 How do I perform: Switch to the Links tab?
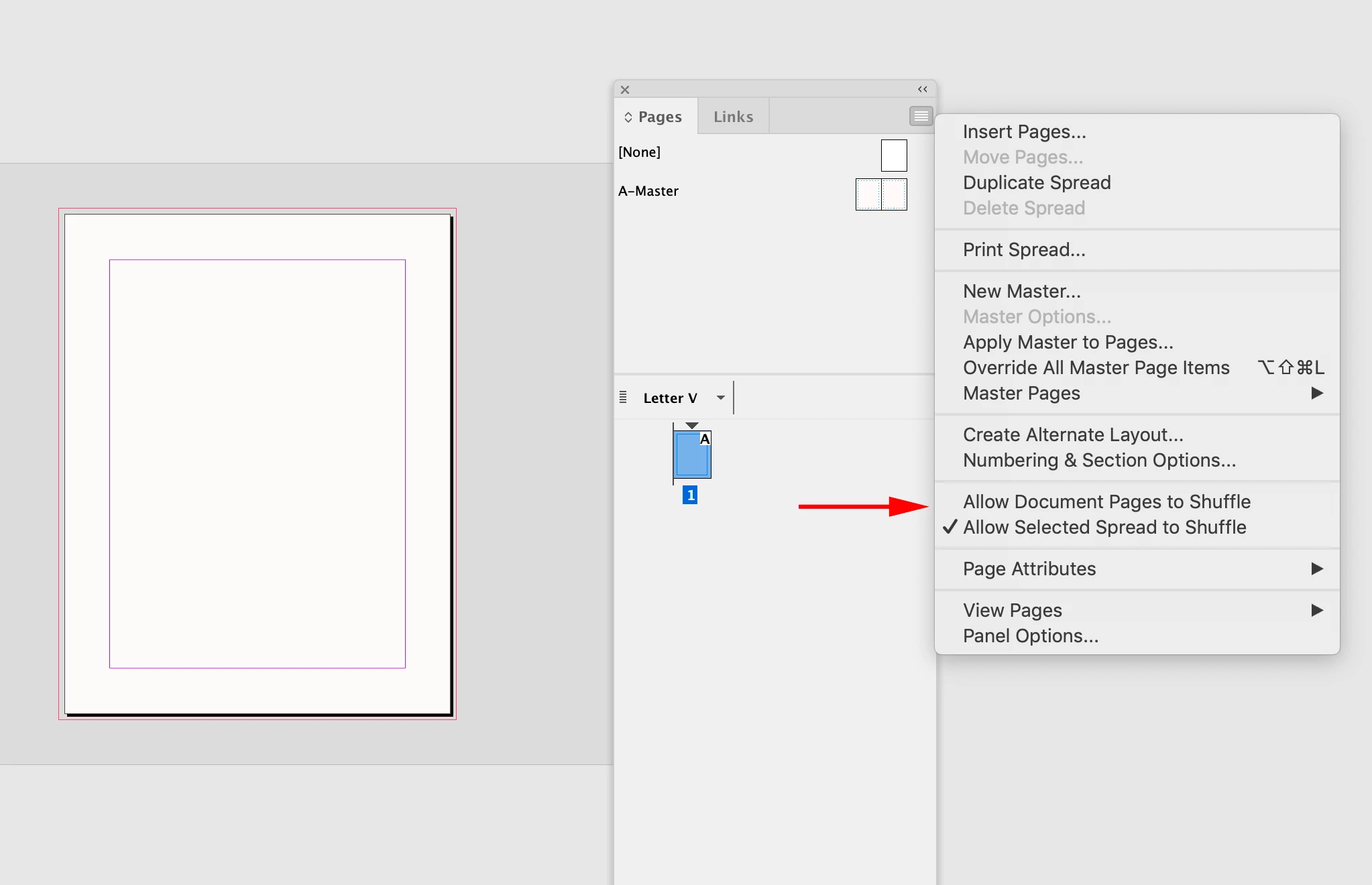(733, 117)
